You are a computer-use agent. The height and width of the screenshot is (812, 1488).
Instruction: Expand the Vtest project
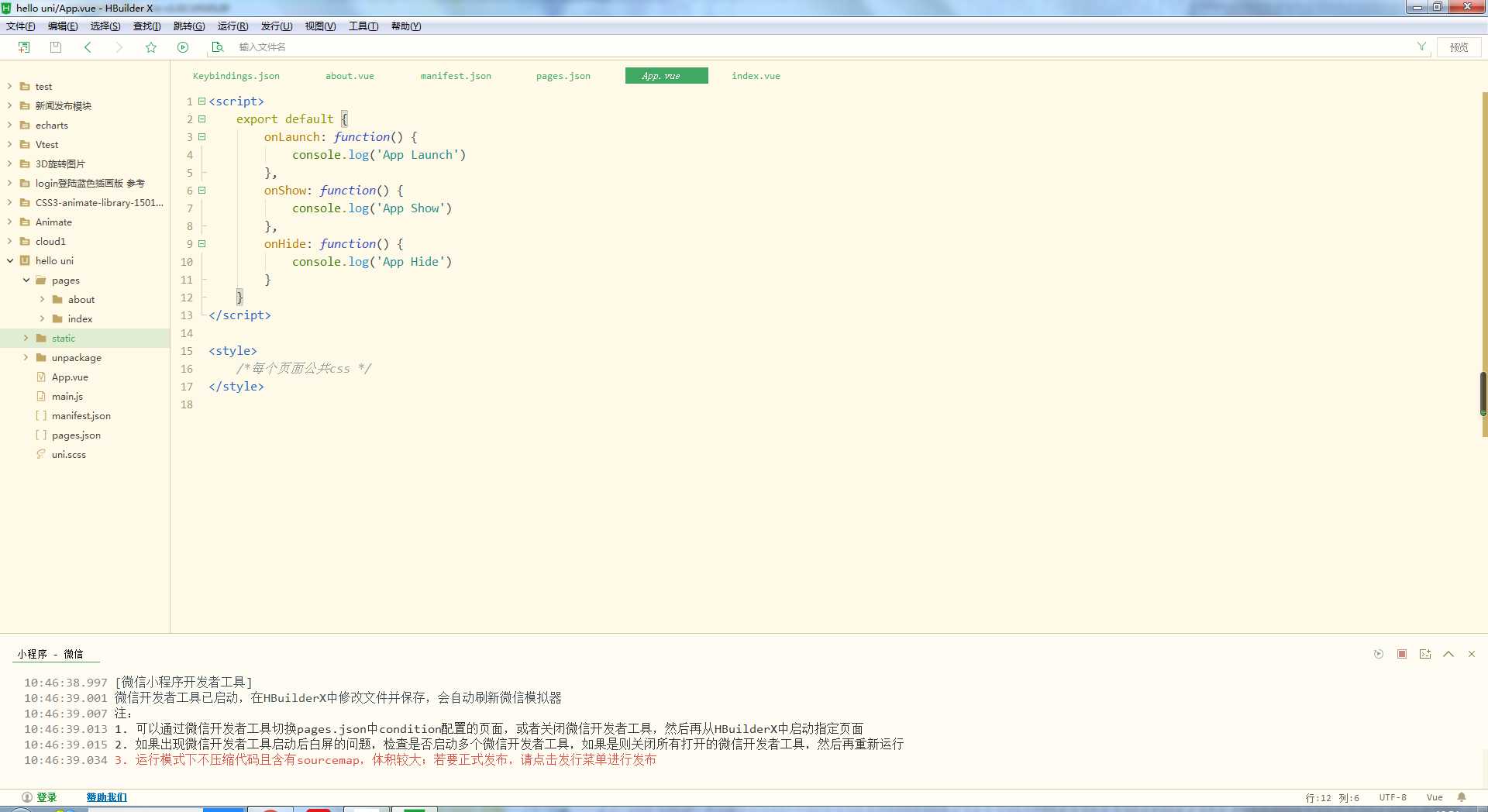(x=9, y=145)
